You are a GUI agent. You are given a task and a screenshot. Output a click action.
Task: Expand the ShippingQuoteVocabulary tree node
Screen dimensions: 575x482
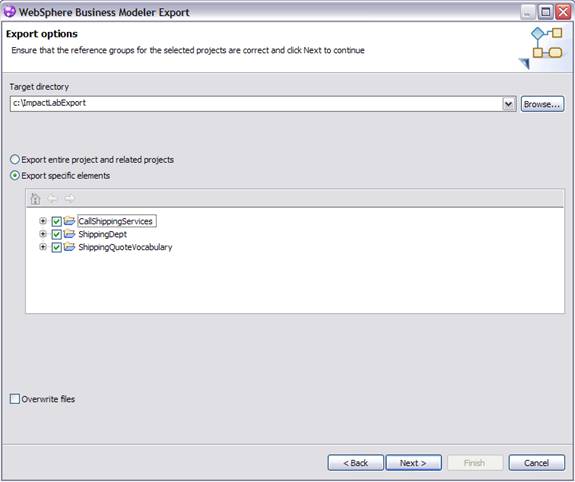pyautogui.click(x=43, y=247)
